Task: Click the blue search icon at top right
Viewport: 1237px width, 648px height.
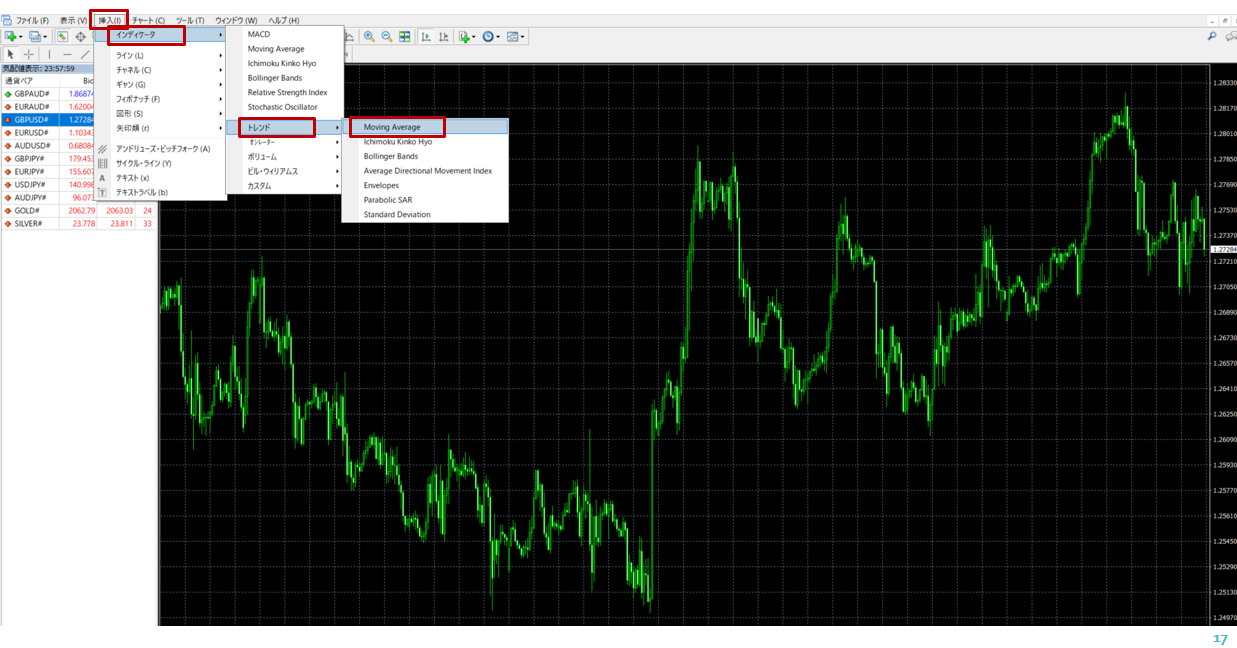Action: pyautogui.click(x=1212, y=36)
